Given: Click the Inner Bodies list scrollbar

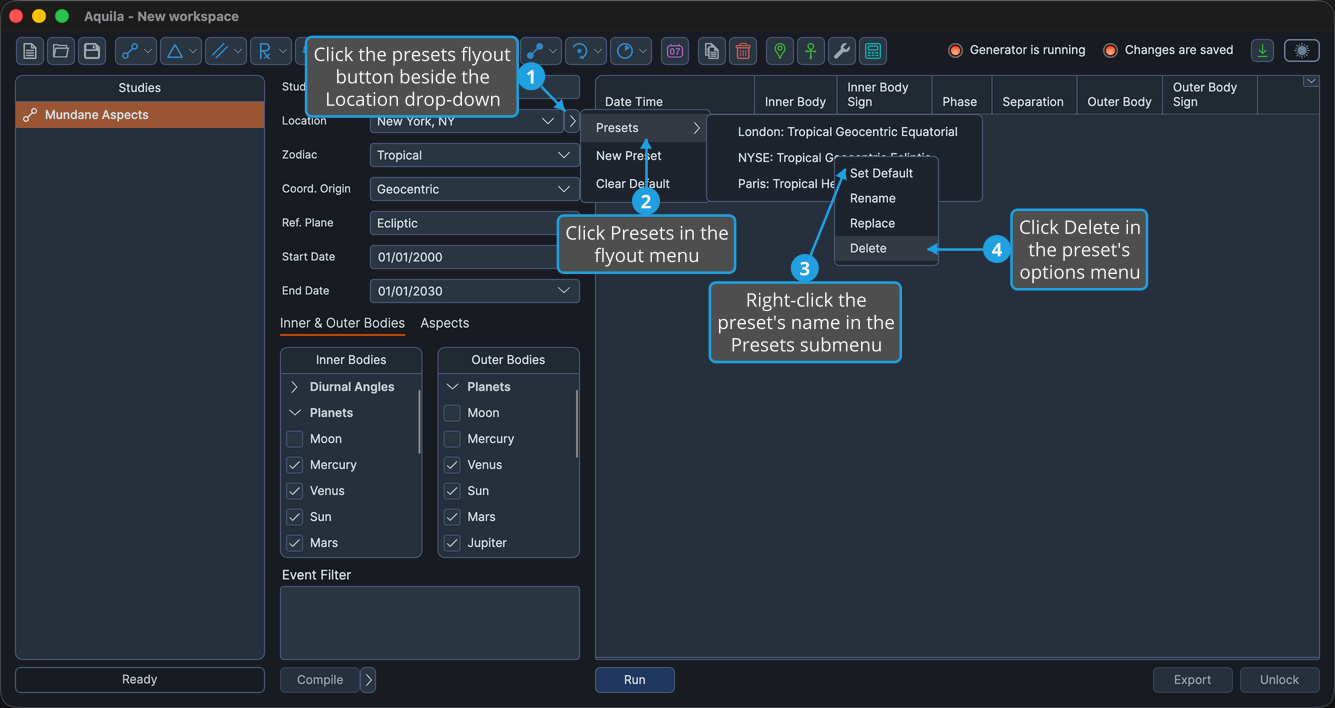Looking at the screenshot, I should coord(419,422).
